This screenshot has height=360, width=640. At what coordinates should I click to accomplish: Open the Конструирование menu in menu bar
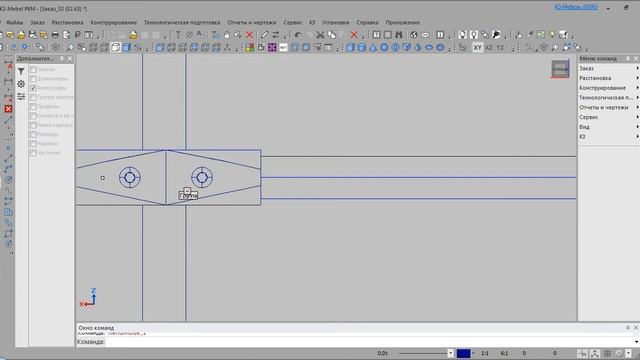(114, 22)
